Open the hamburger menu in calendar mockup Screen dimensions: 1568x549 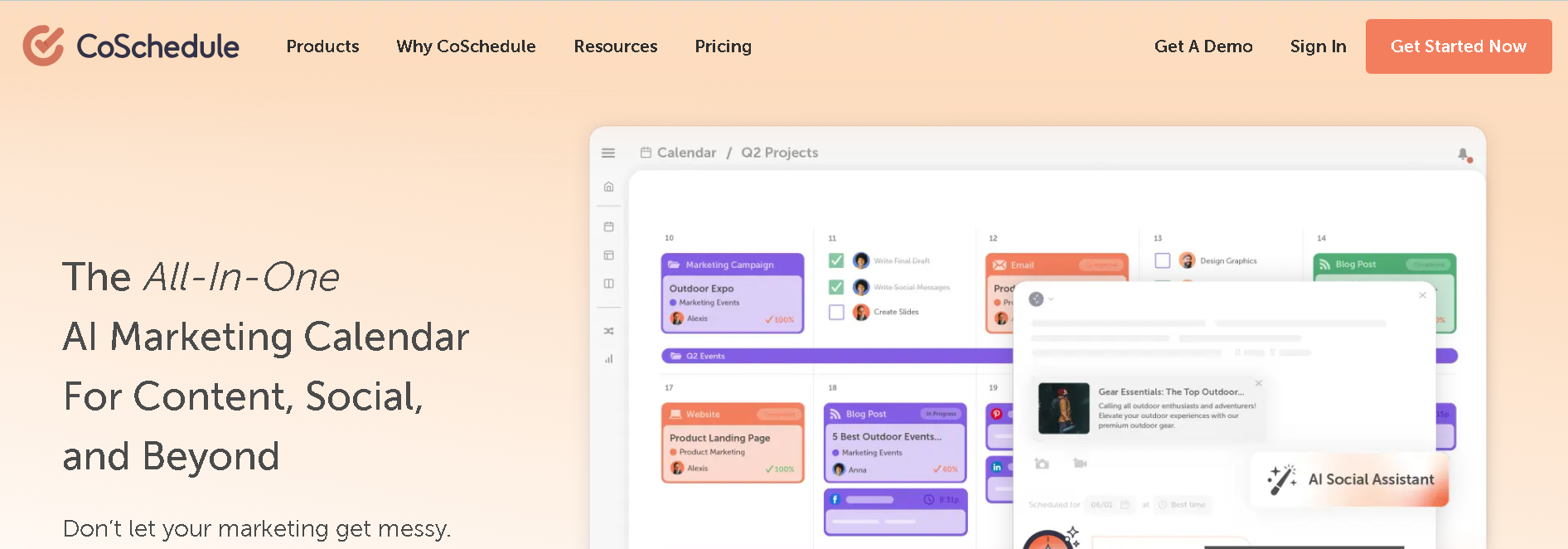(x=608, y=153)
